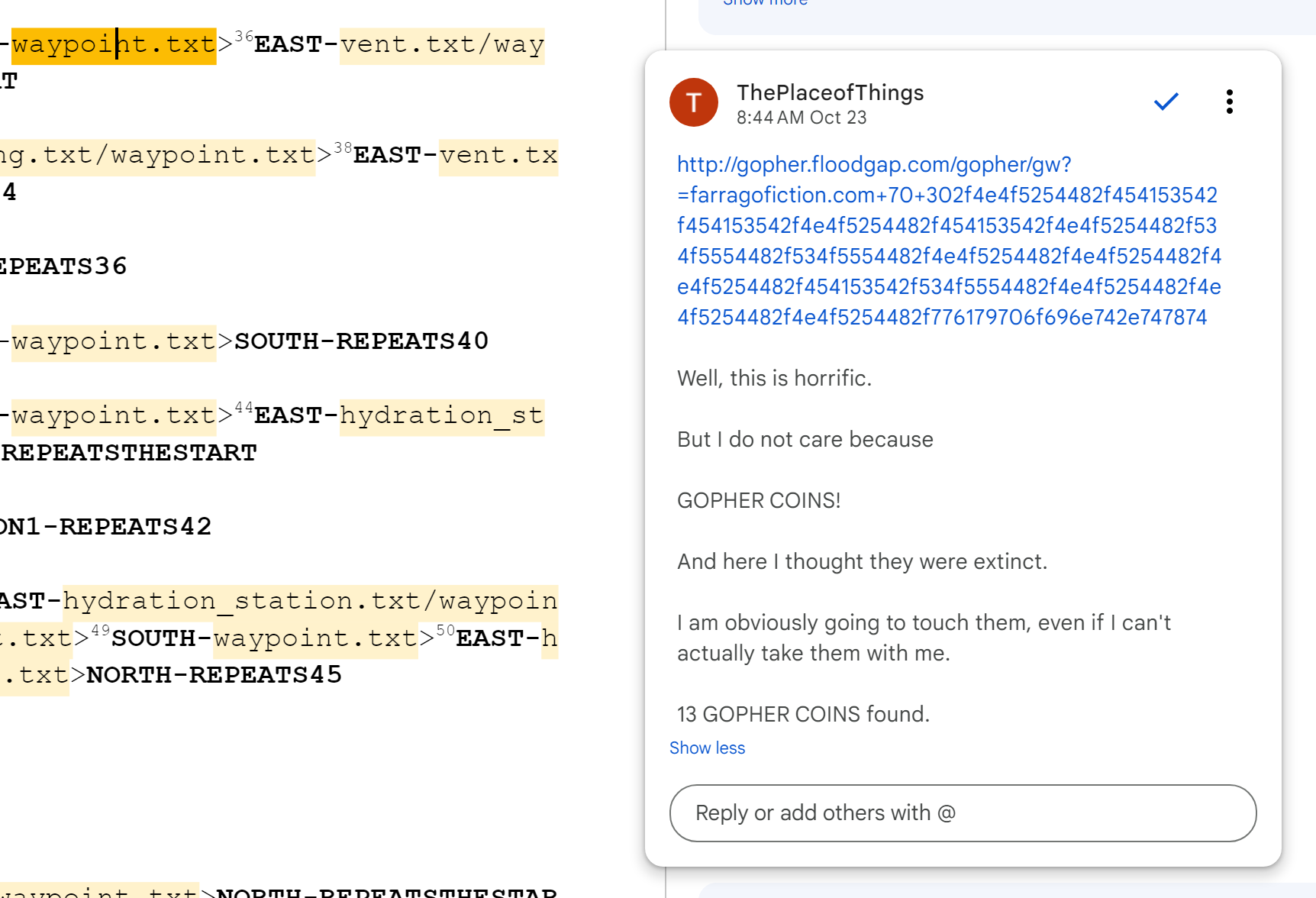Click the orange T avatar

pyautogui.click(x=693, y=102)
